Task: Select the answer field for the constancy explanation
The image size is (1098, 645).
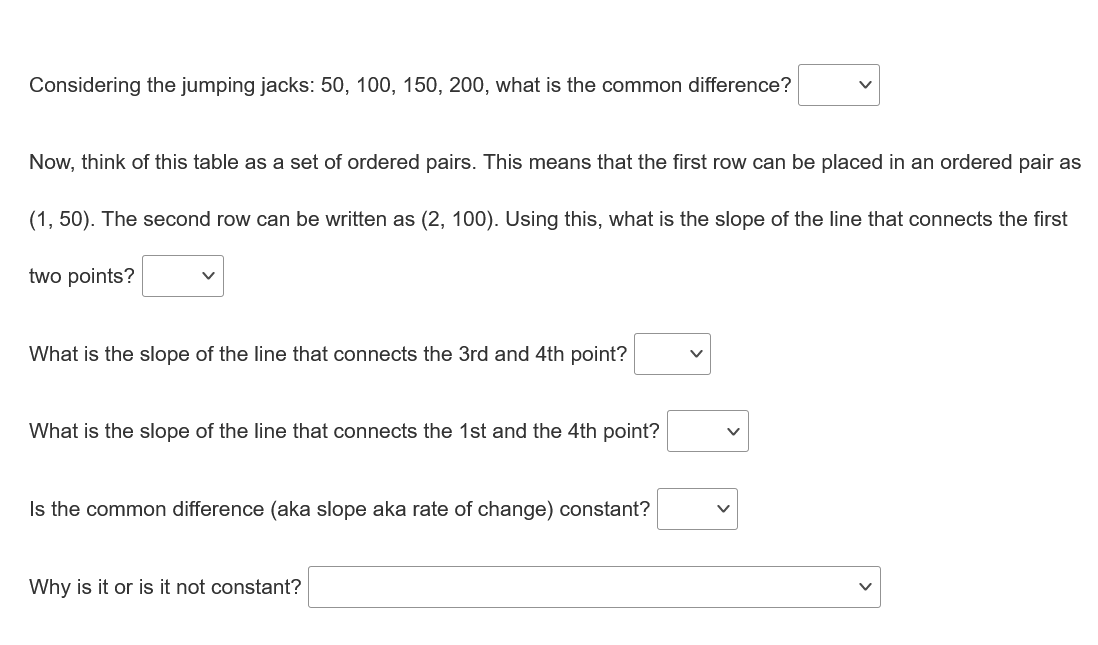Action: pyautogui.click(x=595, y=587)
